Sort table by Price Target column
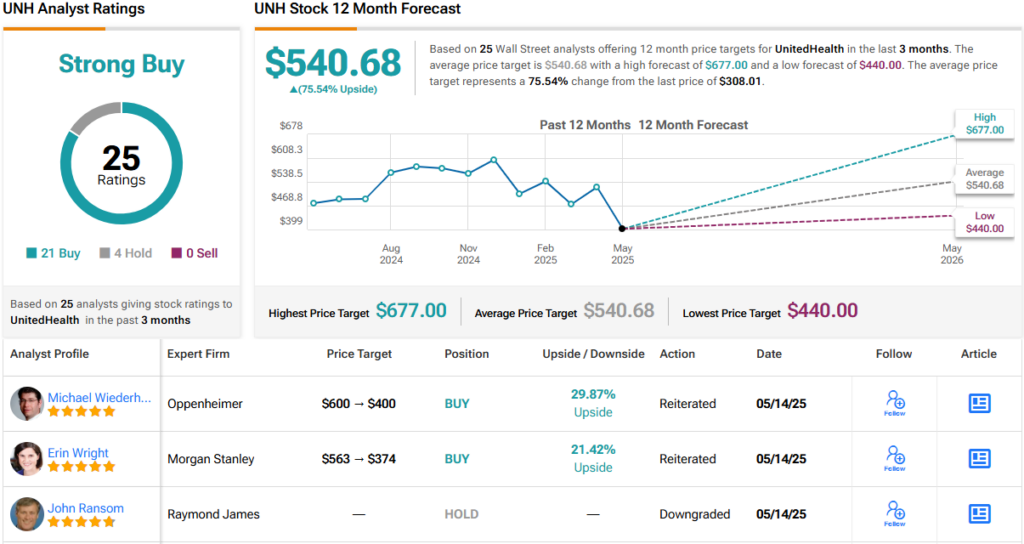This screenshot has height=544, width=1024. (x=359, y=354)
